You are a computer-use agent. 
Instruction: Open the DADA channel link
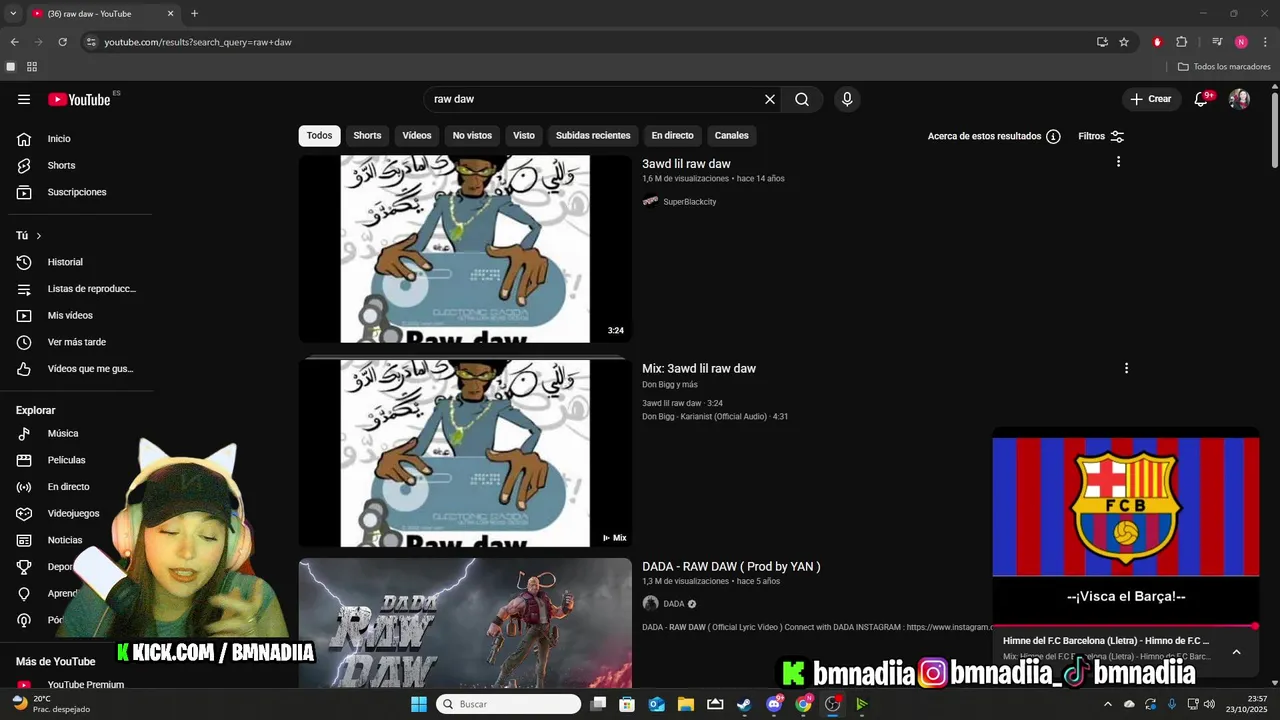coord(673,604)
